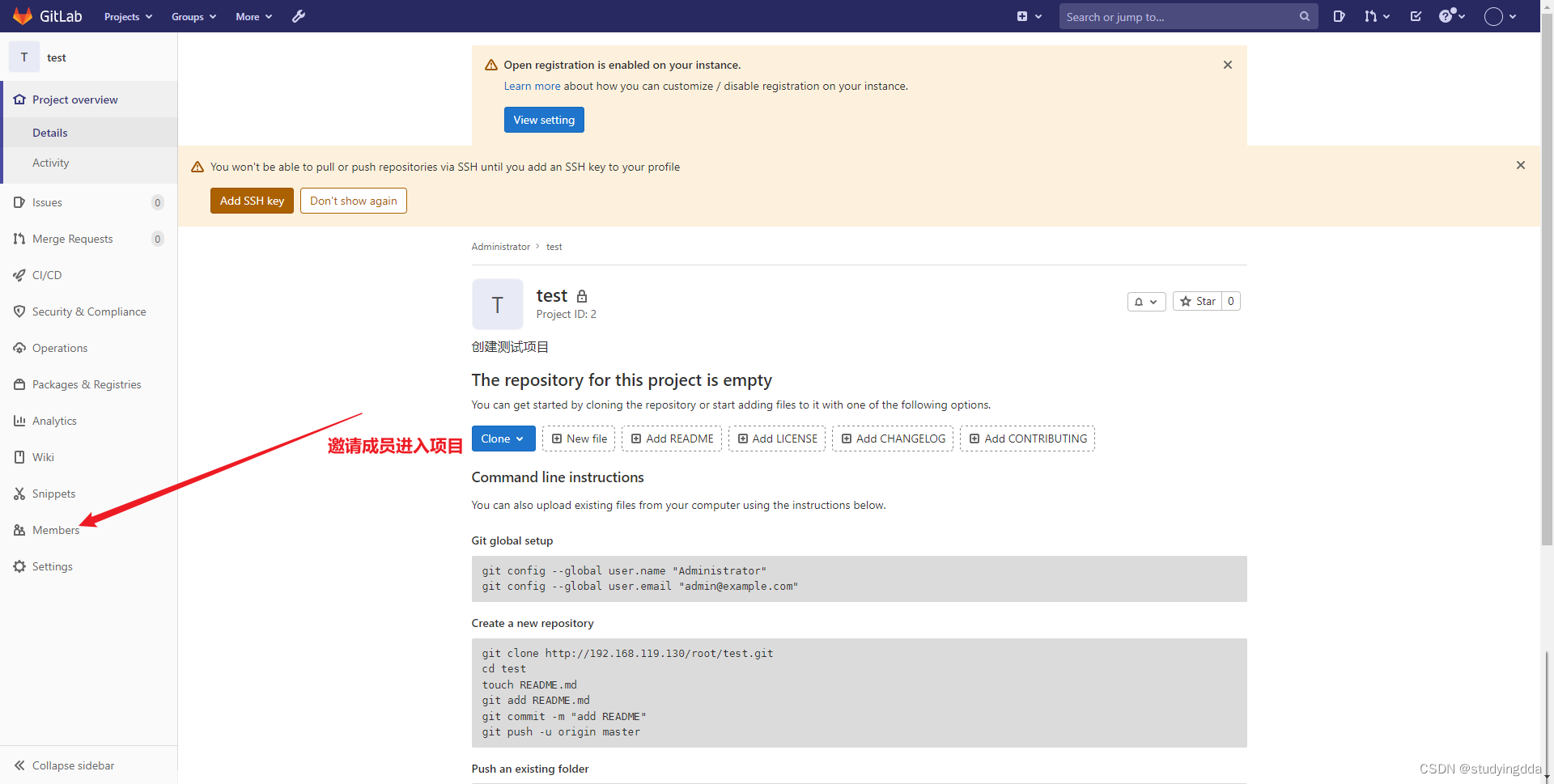Image resolution: width=1554 pixels, height=784 pixels.
Task: Follow the Learn more link
Action: (532, 86)
